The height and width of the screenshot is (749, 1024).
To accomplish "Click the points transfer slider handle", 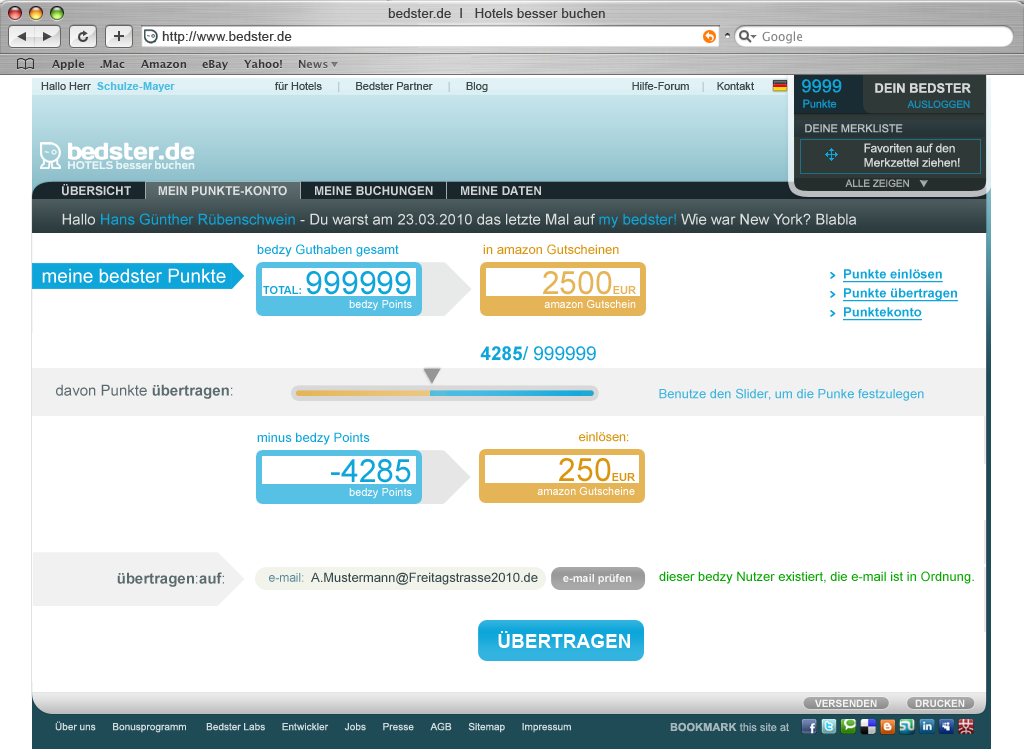I will point(431,376).
